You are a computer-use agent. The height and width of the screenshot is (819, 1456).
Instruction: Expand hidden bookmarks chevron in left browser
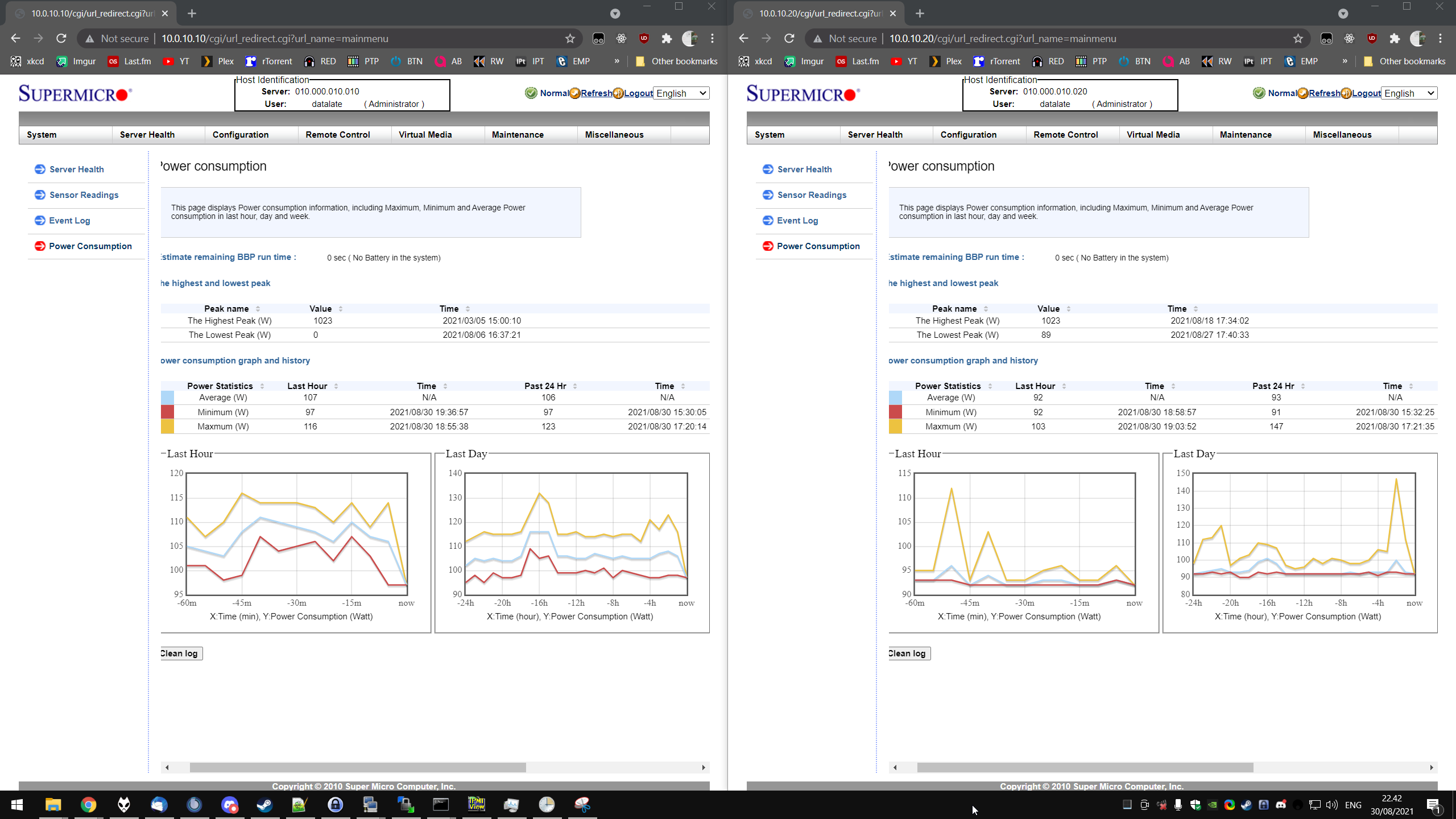(617, 61)
